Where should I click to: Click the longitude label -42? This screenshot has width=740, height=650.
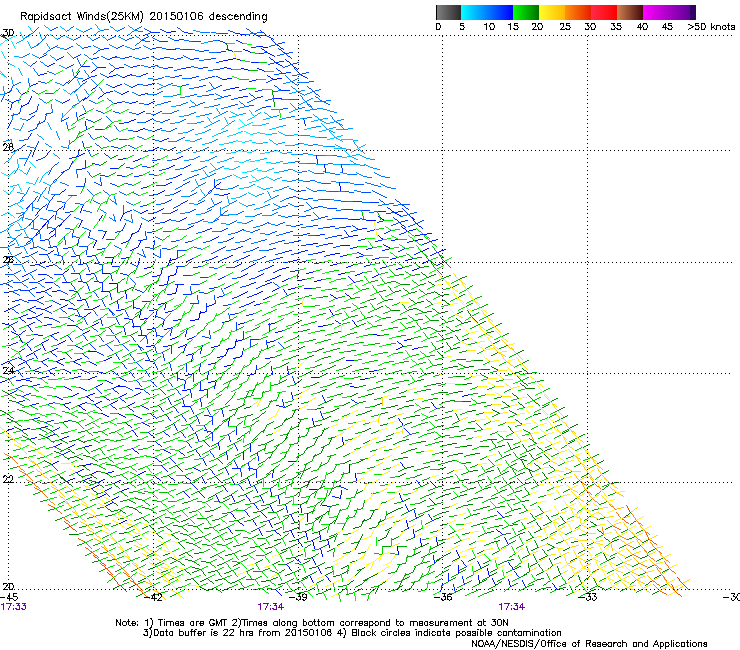[x=153, y=597]
